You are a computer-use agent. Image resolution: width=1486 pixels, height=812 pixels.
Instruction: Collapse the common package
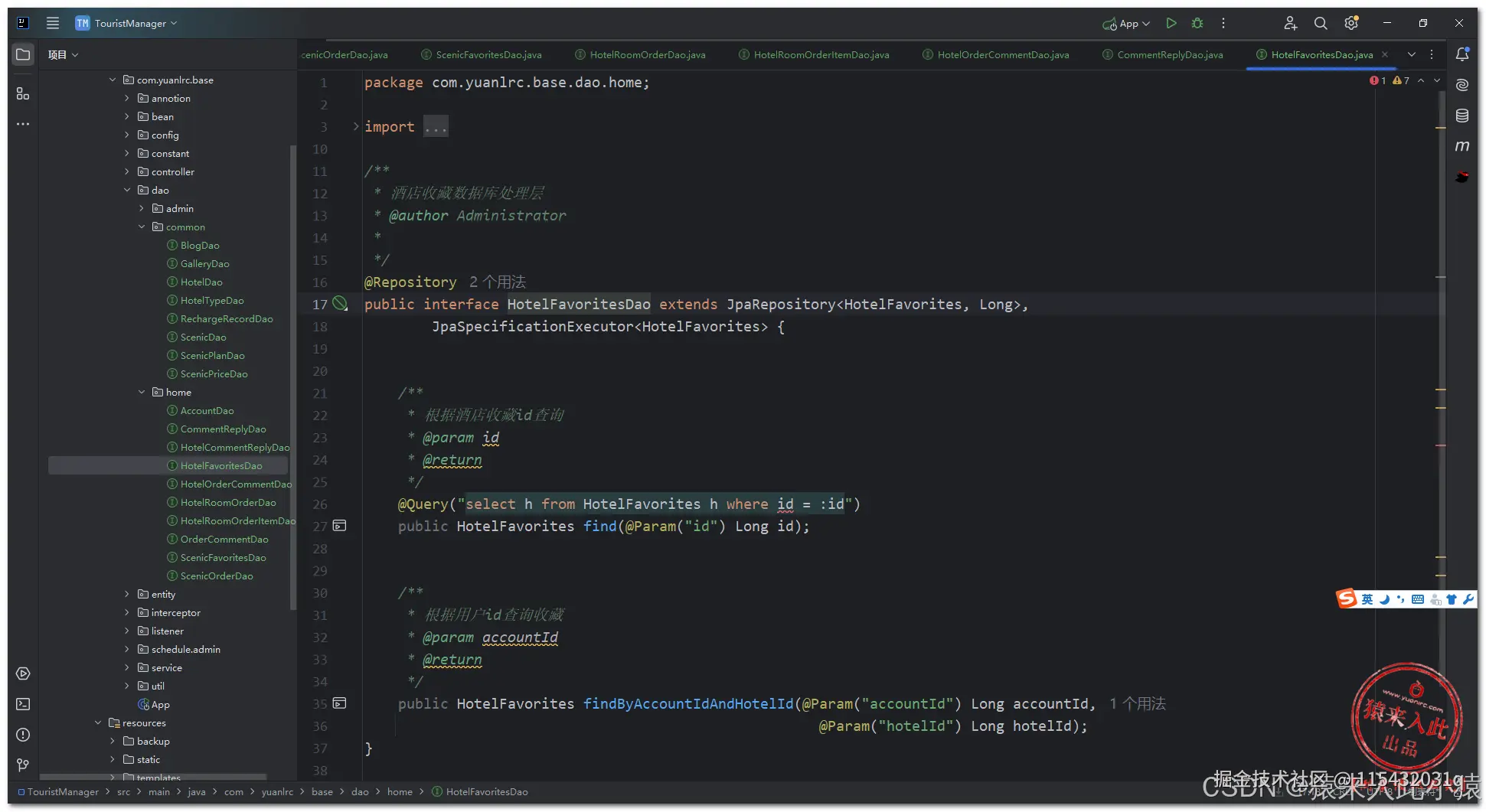point(142,227)
